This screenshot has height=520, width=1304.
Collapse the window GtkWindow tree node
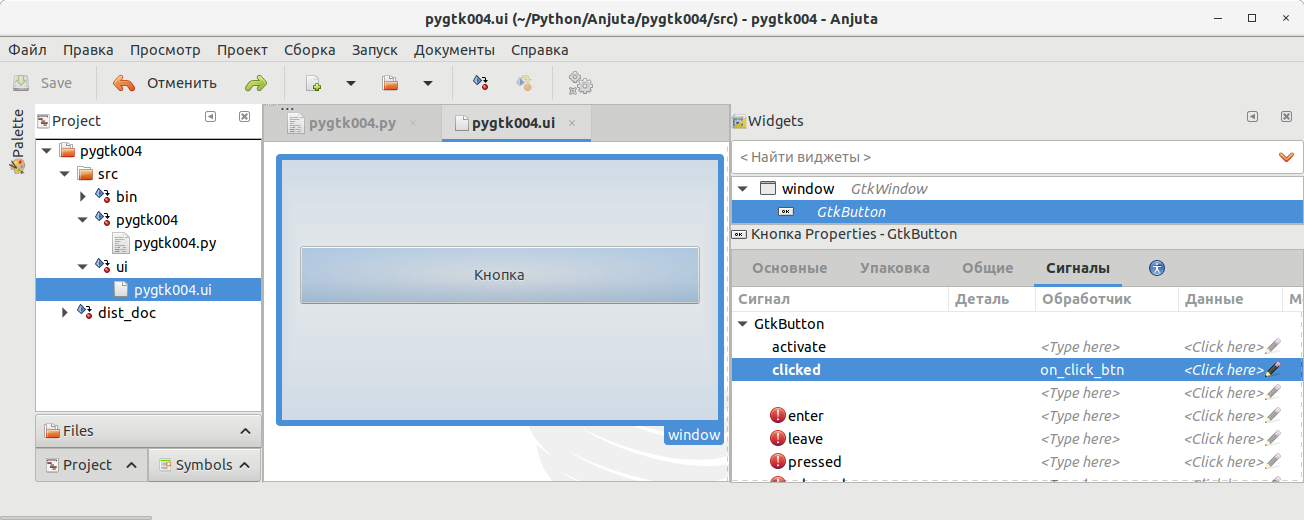tap(743, 188)
